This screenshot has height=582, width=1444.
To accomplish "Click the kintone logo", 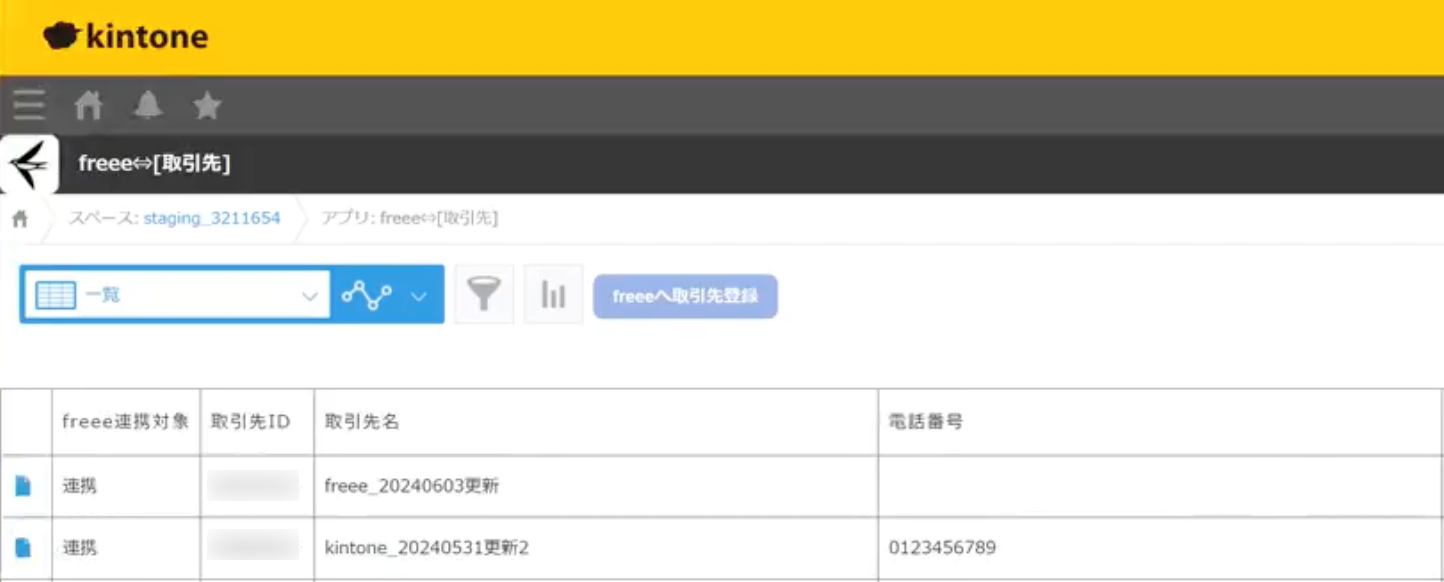I will pos(126,37).
